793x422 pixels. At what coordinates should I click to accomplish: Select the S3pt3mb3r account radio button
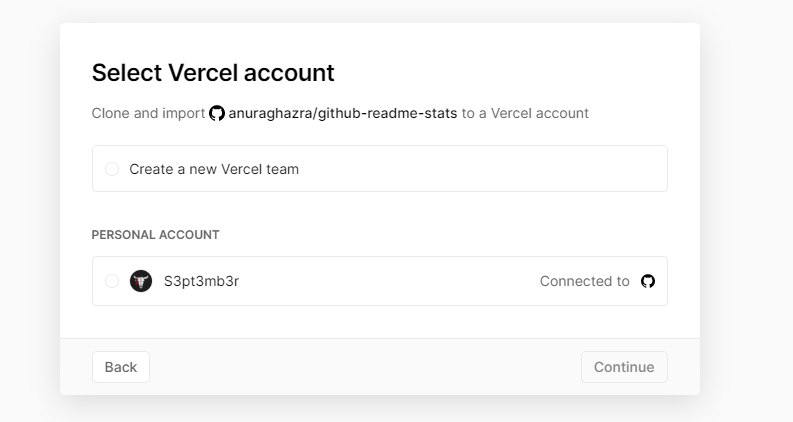click(112, 281)
